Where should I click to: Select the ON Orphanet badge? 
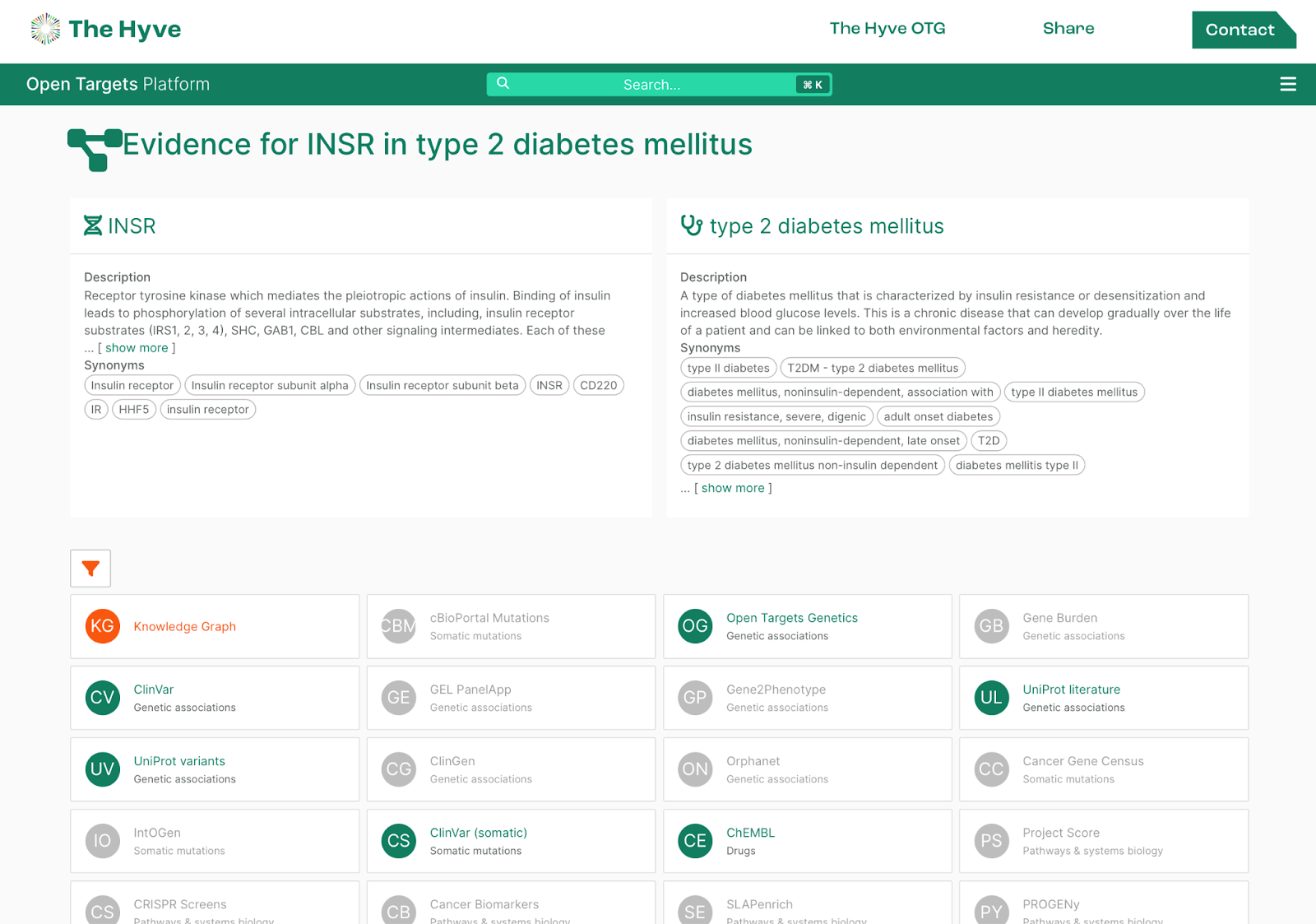(695, 769)
